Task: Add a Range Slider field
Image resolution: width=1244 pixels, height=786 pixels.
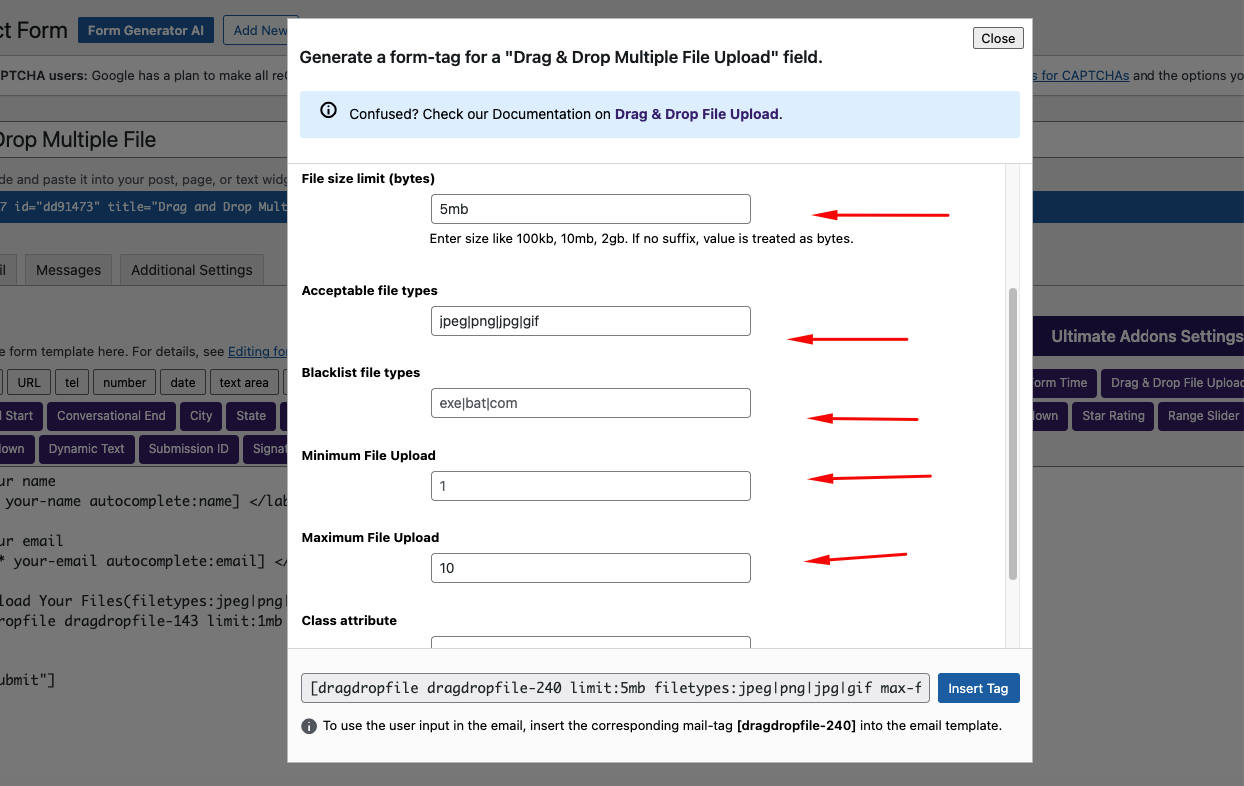Action: click(1205, 416)
